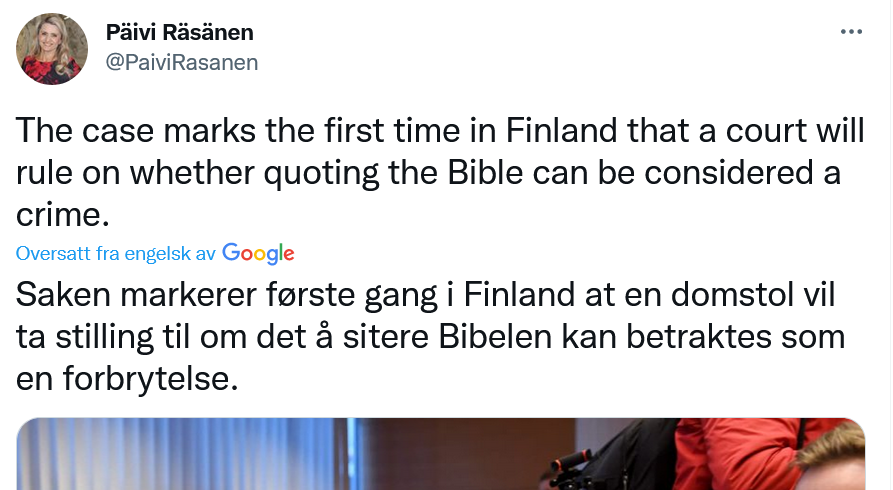Click the 'Oversatt fra engelsk av' translation link
Viewport: 893px width, 490px height.
(116, 254)
